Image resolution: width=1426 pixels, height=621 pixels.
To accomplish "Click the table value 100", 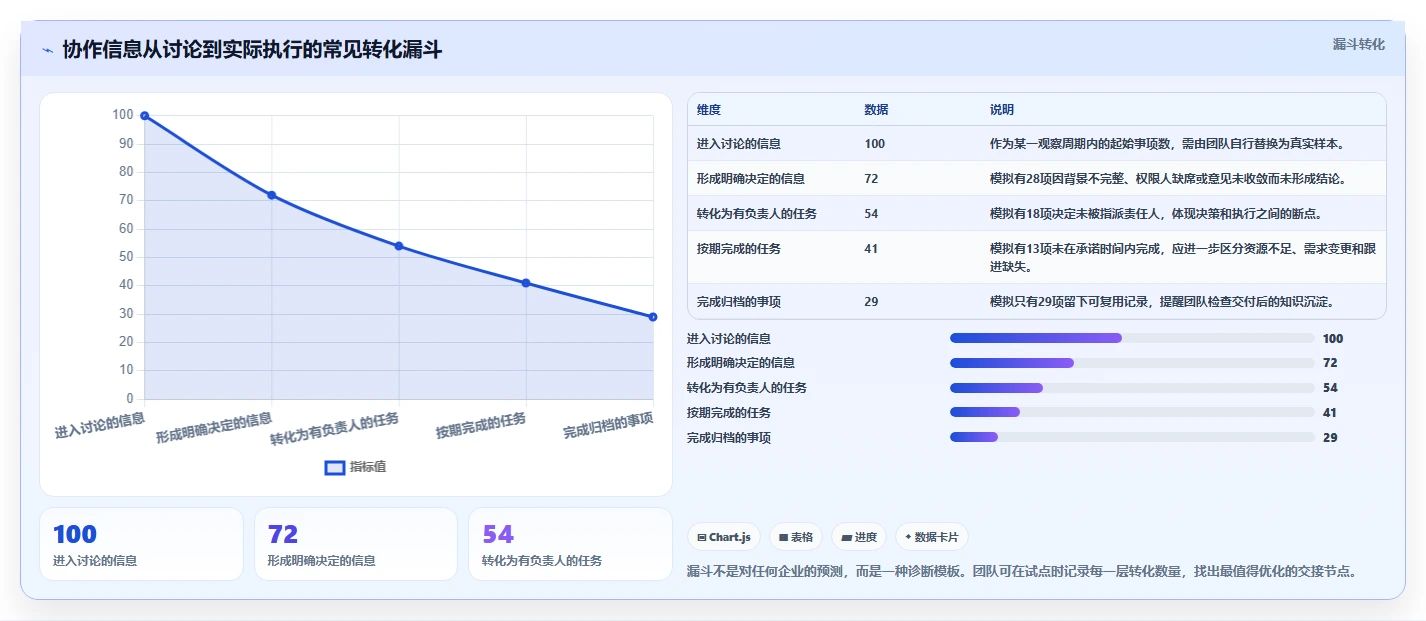I will coord(875,144).
